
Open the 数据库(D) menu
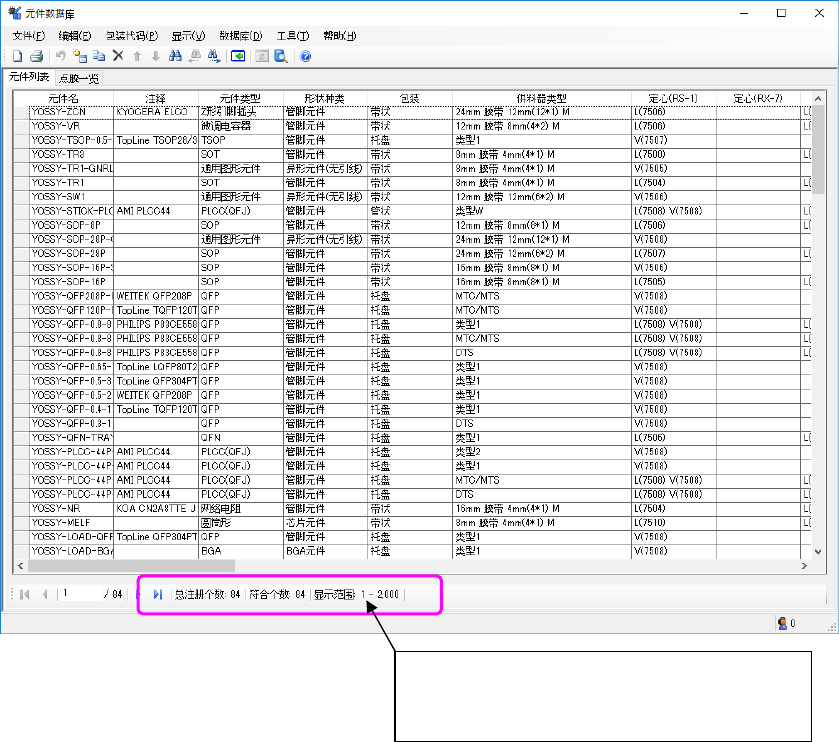click(x=240, y=36)
